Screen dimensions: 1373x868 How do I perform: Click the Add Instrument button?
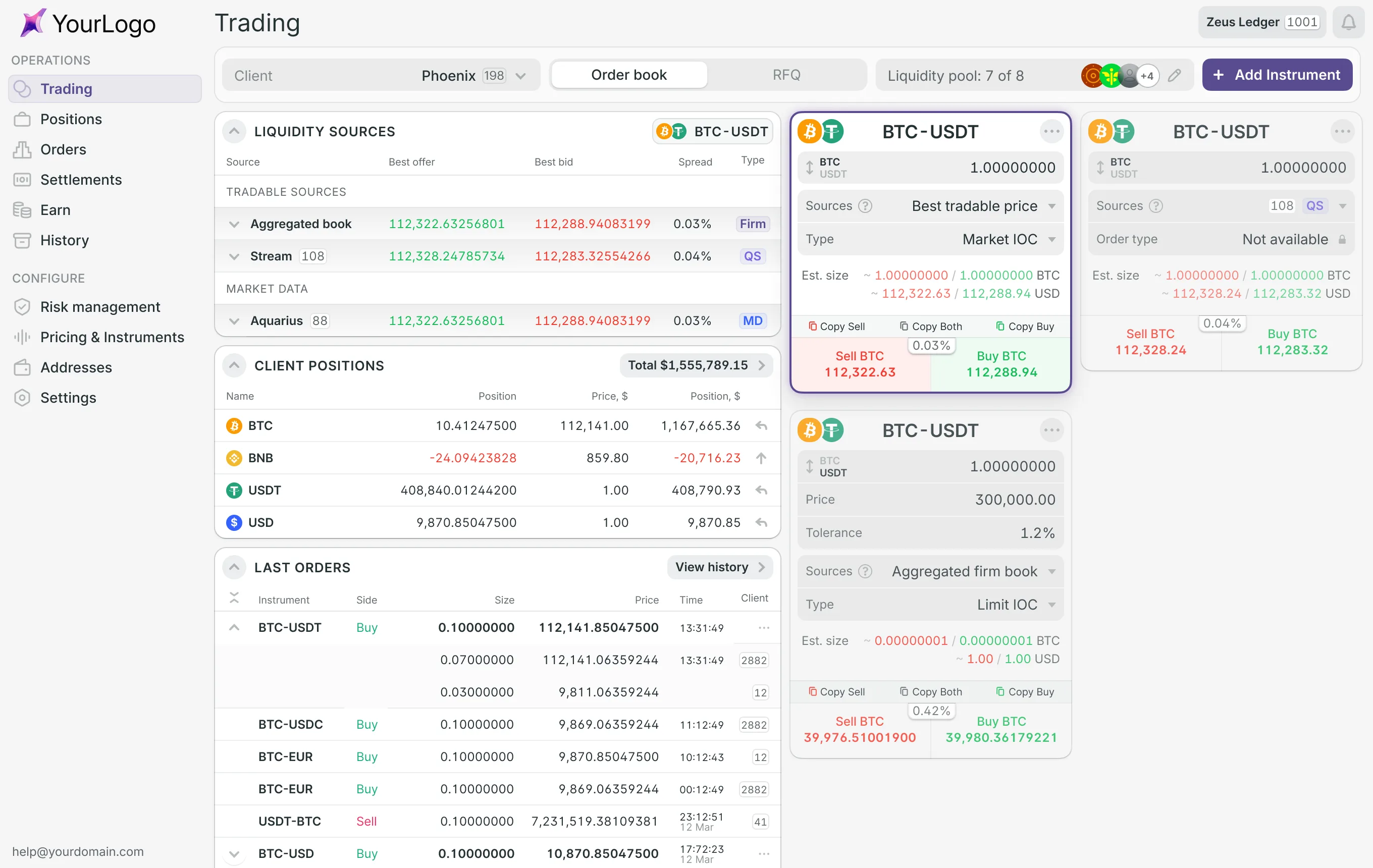[x=1277, y=75]
